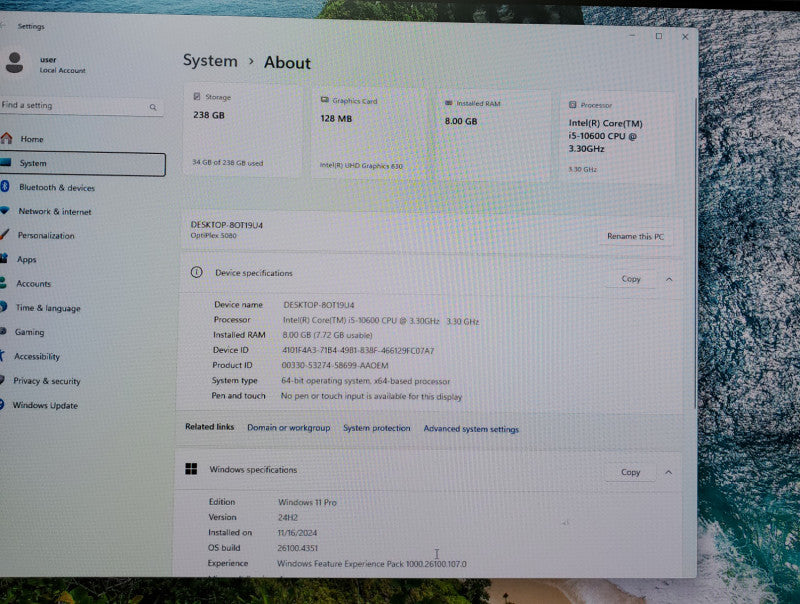Image resolution: width=800 pixels, height=604 pixels.
Task: Maximize the Settings window
Action: pos(659,36)
